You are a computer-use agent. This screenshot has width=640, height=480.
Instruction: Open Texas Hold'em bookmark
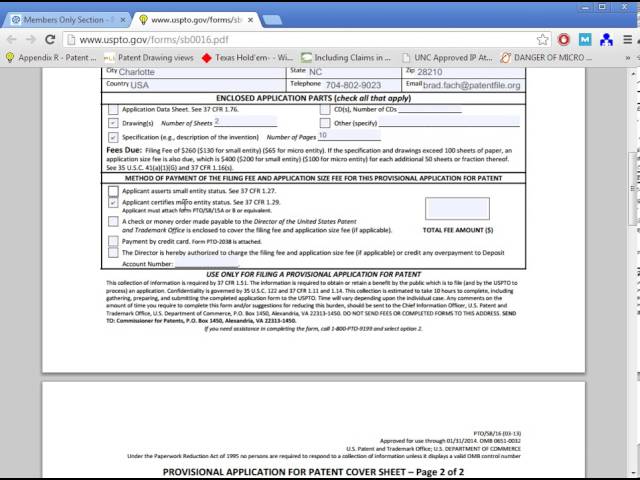click(247, 58)
